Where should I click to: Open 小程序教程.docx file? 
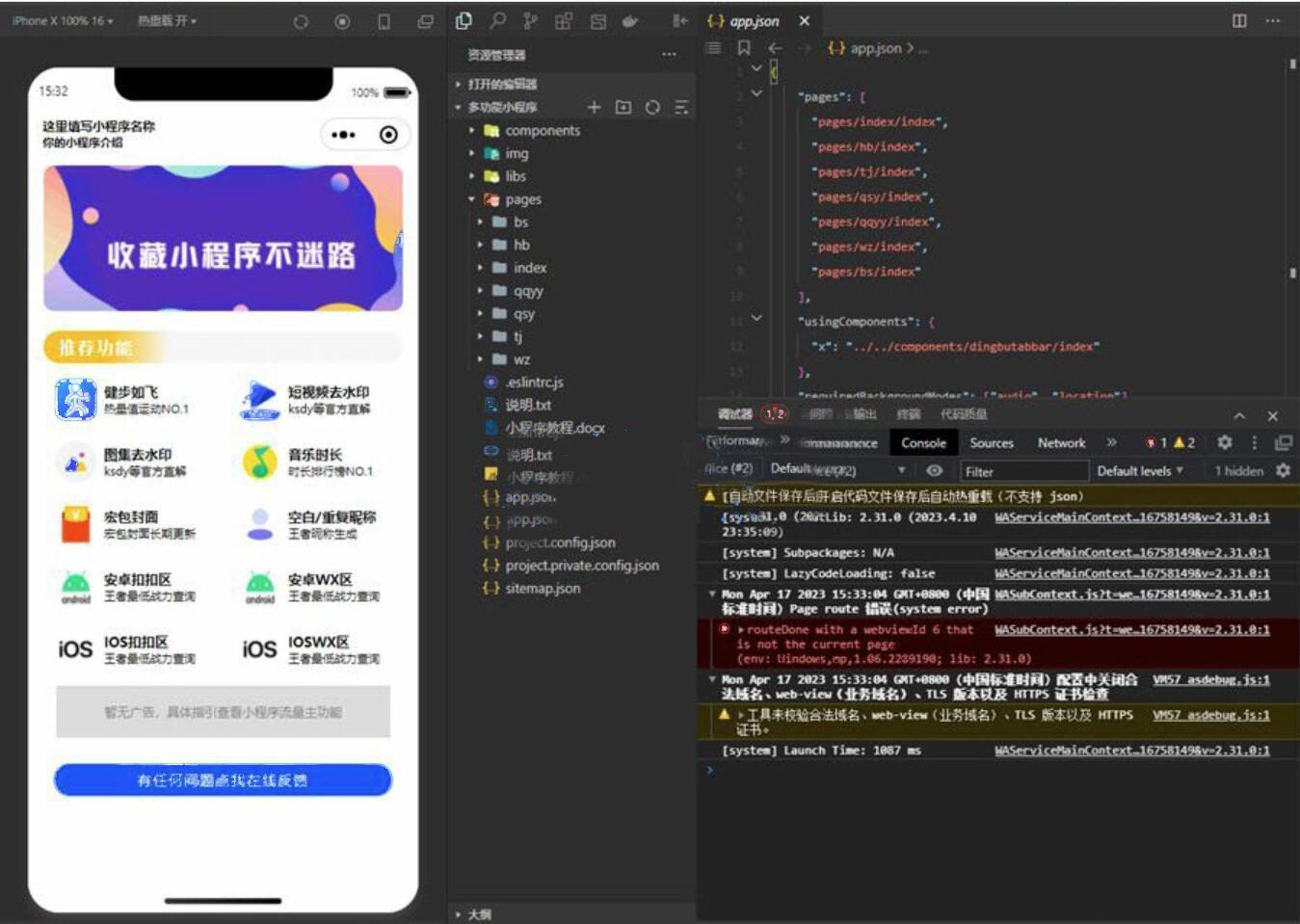tap(555, 428)
